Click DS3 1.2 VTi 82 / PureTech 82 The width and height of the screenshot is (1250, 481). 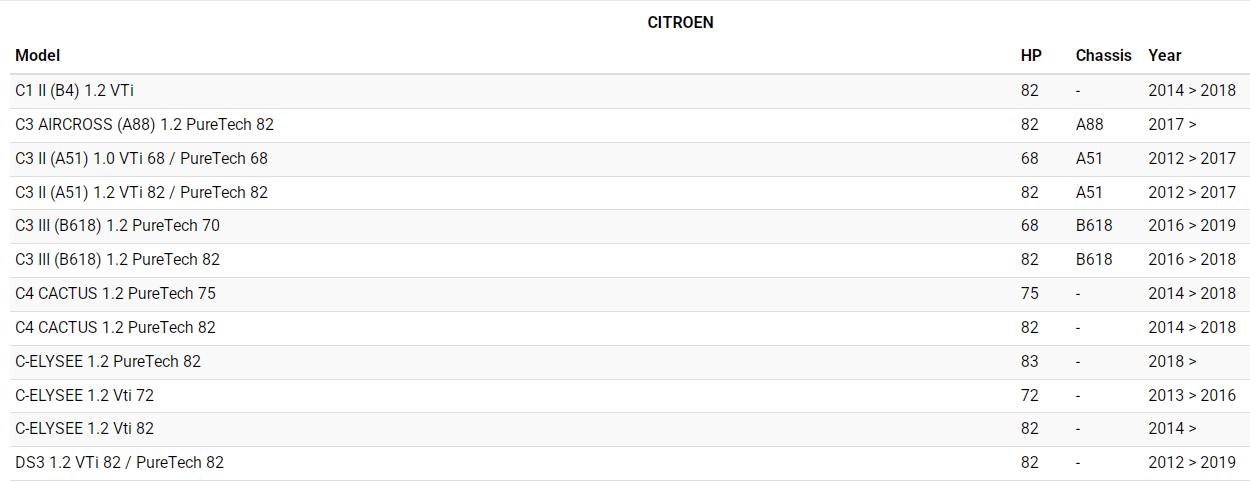click(119, 463)
